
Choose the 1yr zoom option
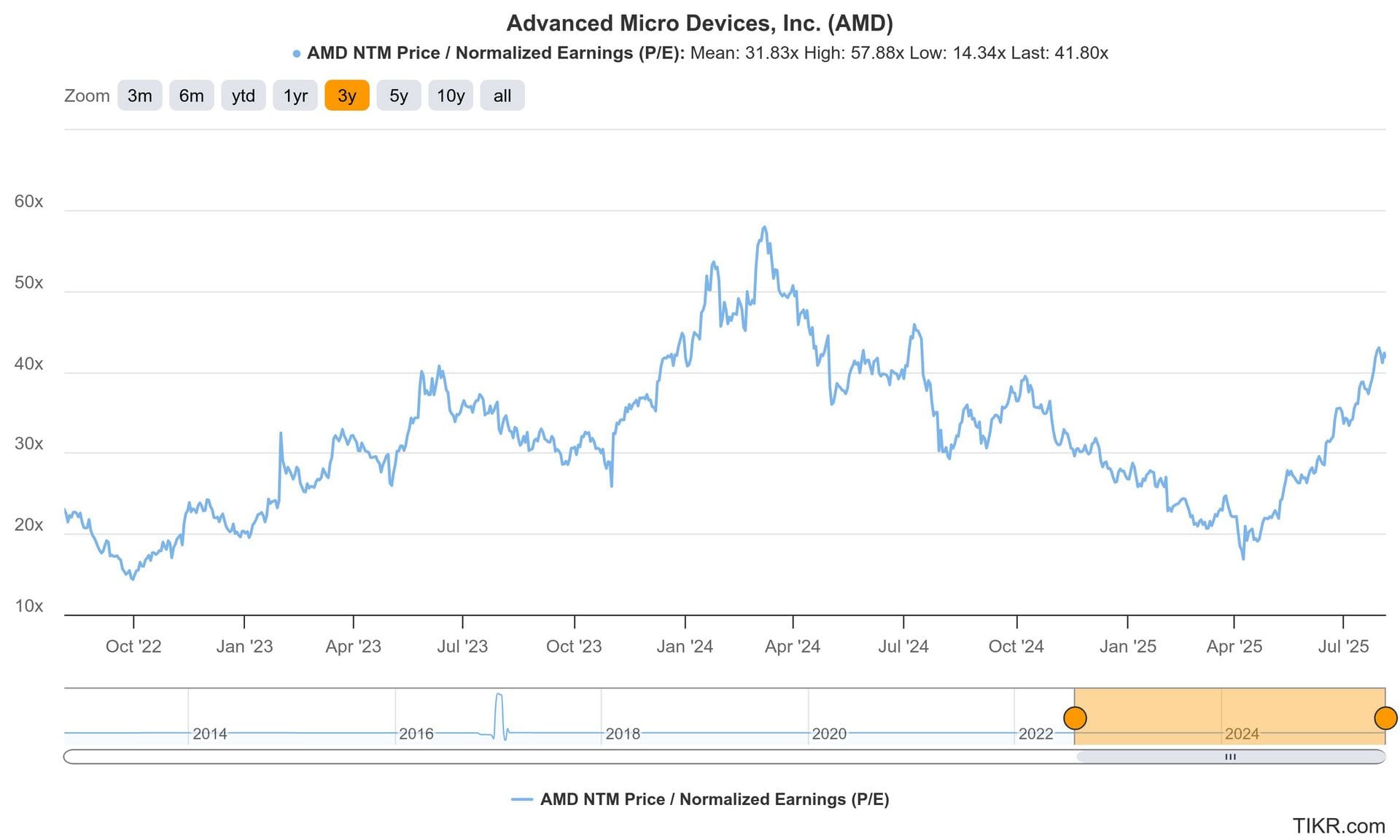(295, 96)
